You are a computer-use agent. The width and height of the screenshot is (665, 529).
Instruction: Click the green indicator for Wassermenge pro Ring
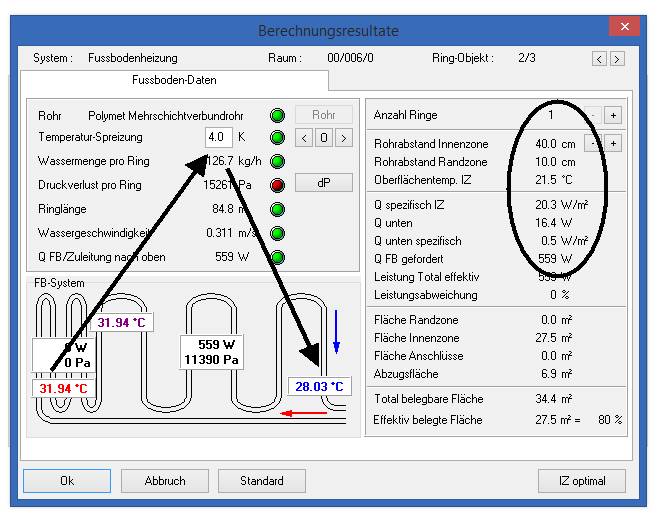click(277, 161)
